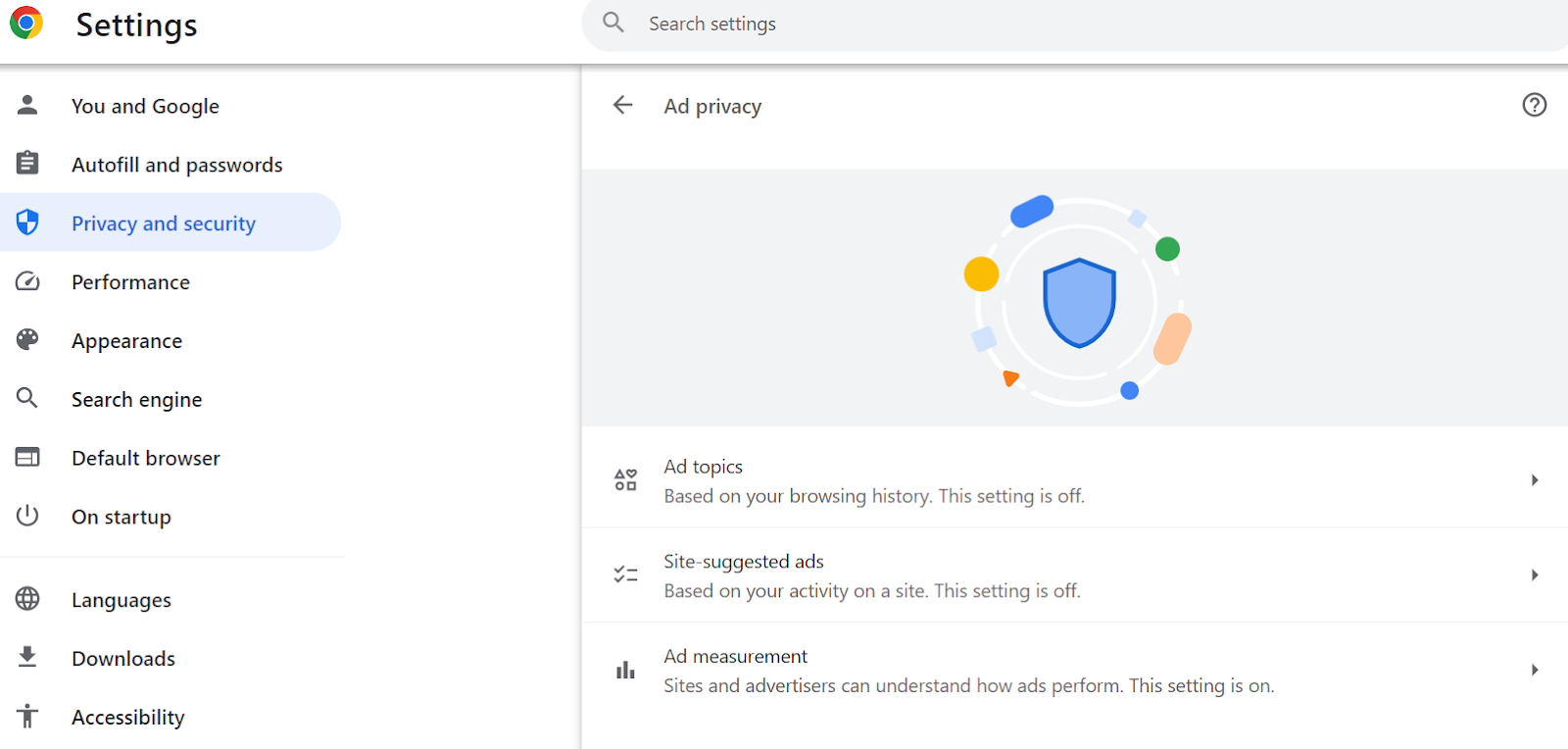The width and height of the screenshot is (1568, 749).
Task: Click the Default browser window icon
Action: [27, 458]
